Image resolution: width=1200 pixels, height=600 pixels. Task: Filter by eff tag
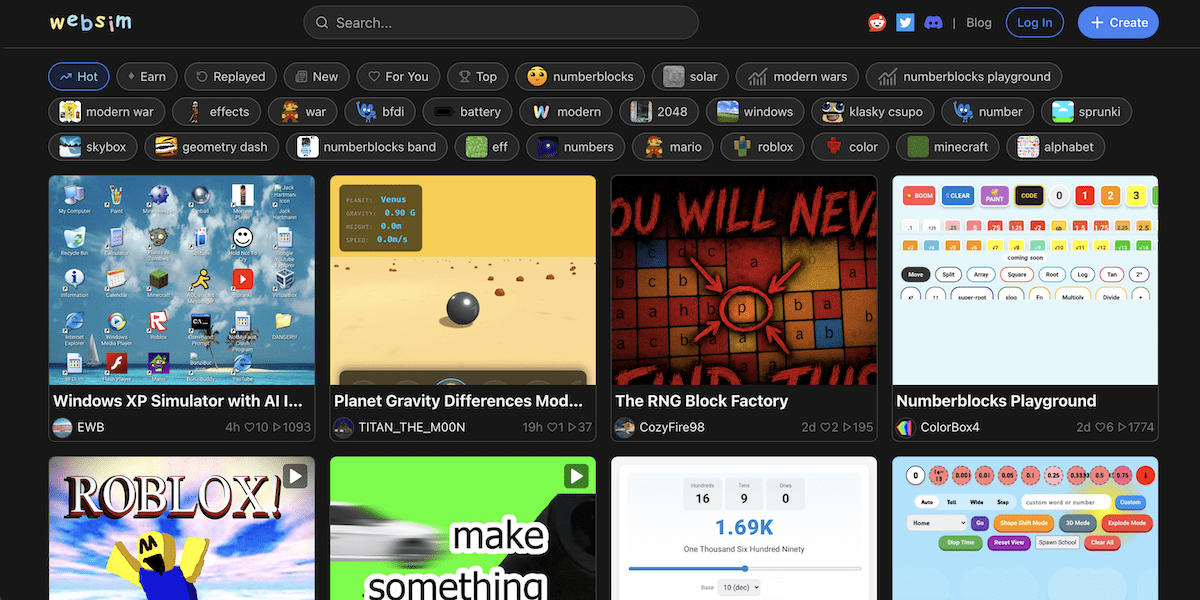tap(487, 146)
